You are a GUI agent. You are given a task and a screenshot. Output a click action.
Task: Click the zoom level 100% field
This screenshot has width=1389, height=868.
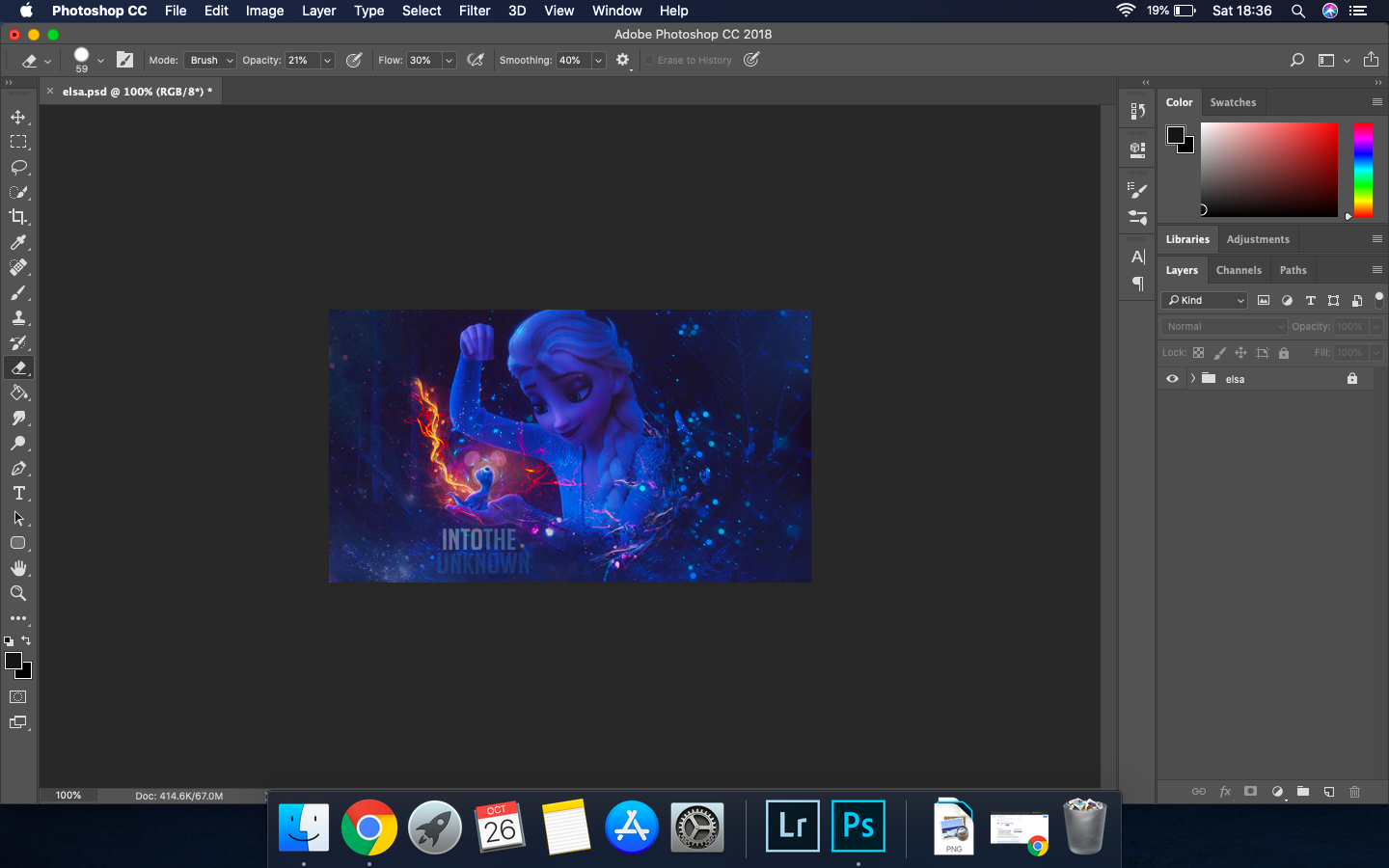point(68,796)
